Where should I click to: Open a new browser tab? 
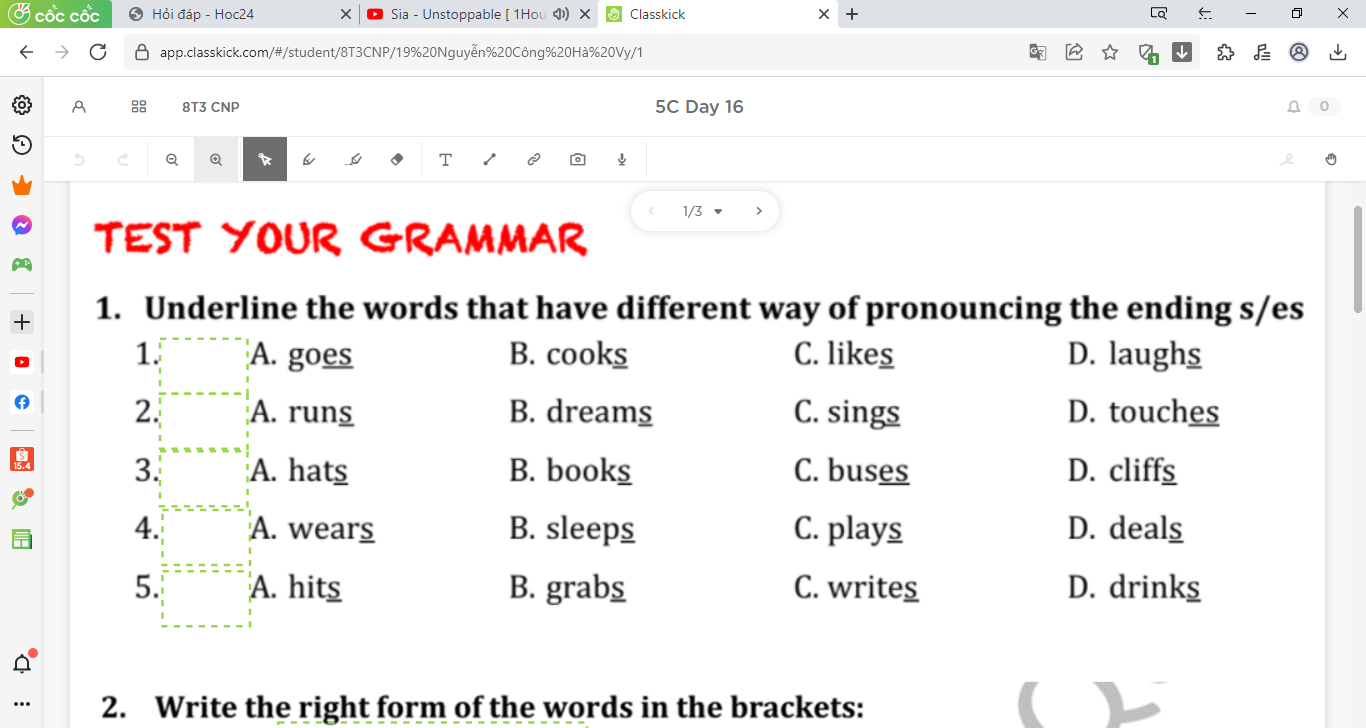pyautogui.click(x=852, y=14)
